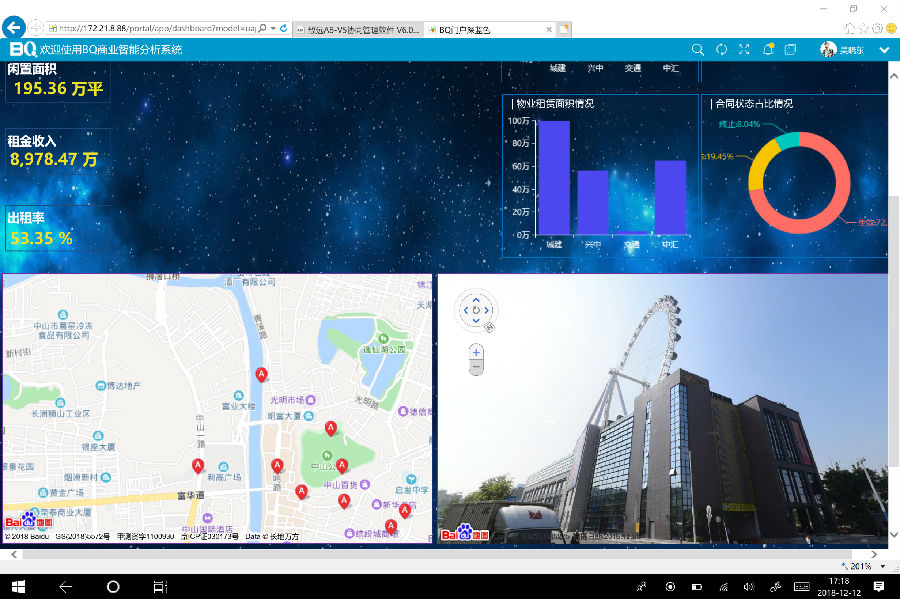Rotate street view right with the right arrow
The height and width of the screenshot is (599, 900).
(x=488, y=311)
